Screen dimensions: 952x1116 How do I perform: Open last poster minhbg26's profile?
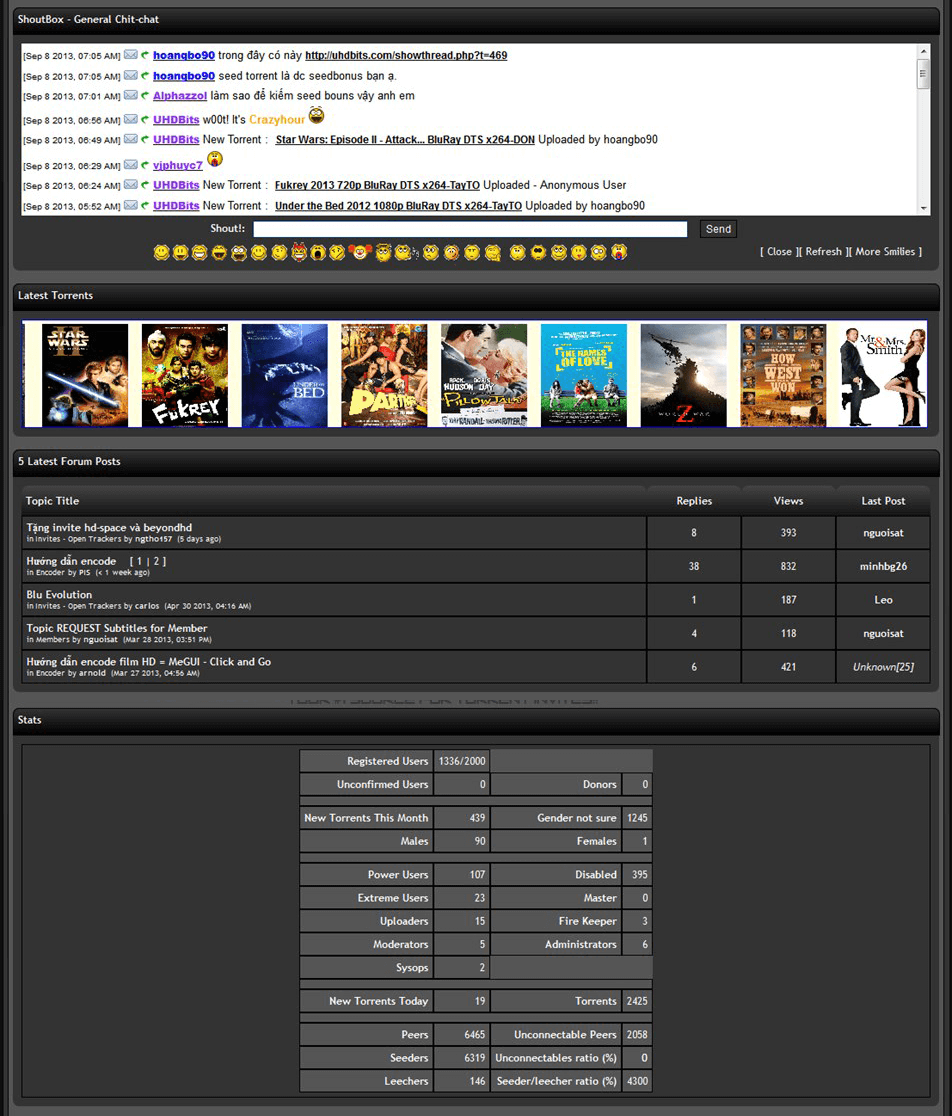tap(883, 567)
